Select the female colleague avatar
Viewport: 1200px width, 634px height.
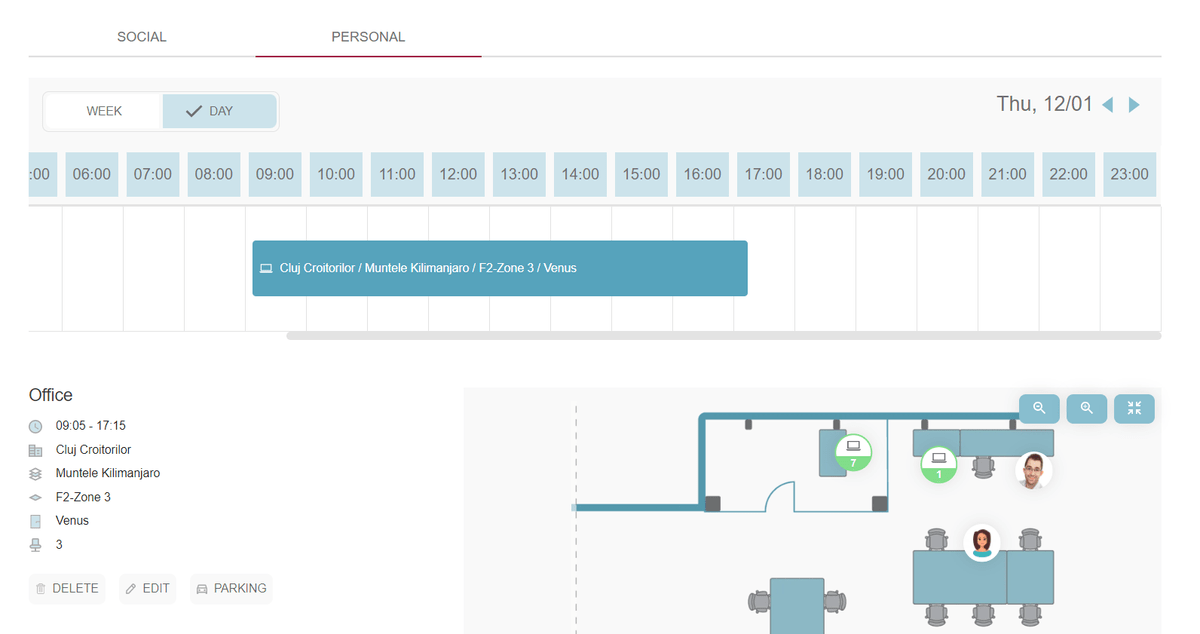pos(982,542)
